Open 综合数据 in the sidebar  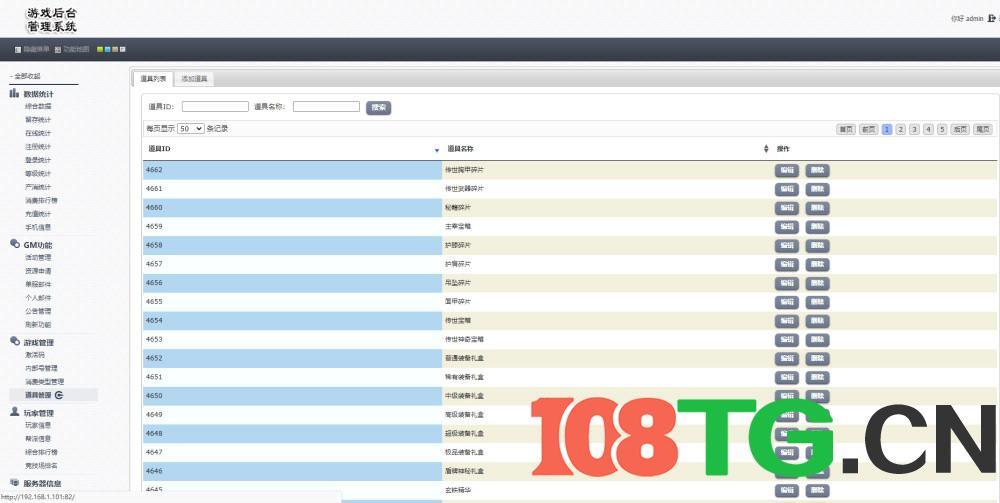tap(38, 106)
